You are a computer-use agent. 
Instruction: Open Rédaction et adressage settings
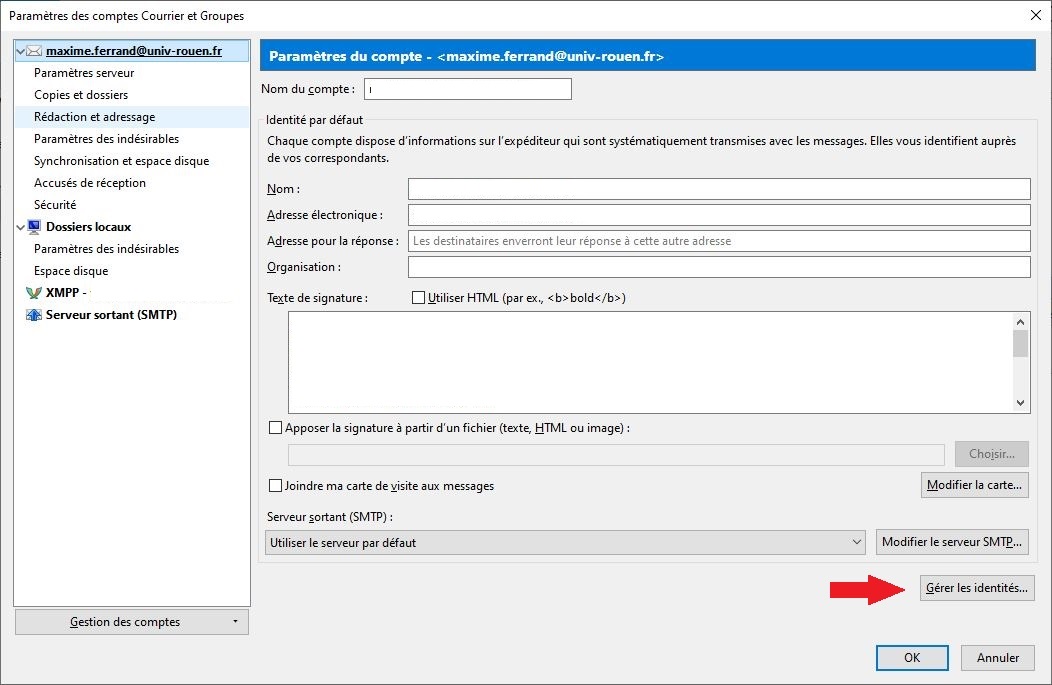click(94, 117)
